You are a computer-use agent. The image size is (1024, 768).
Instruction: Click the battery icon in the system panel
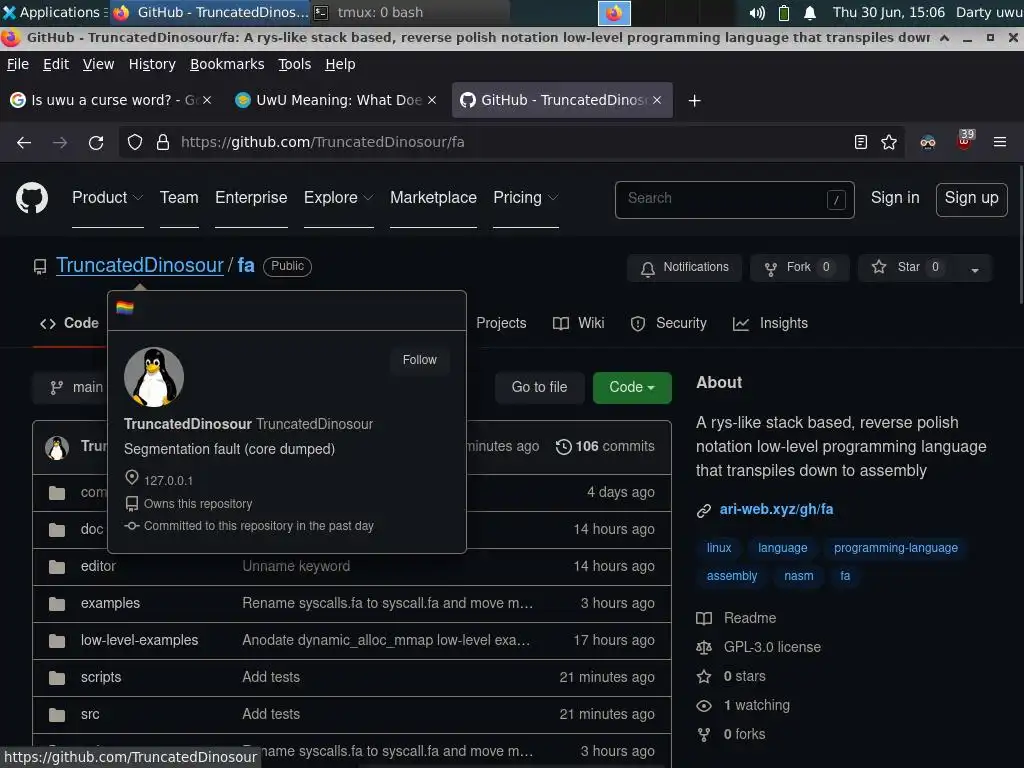784,12
